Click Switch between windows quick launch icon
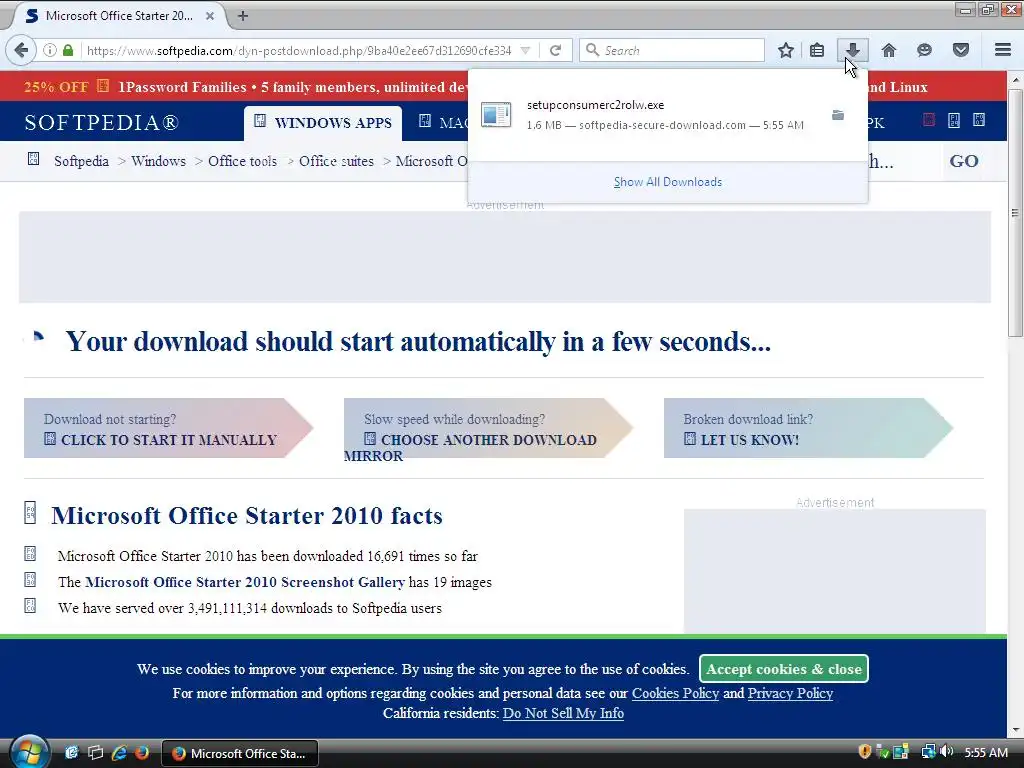The height and width of the screenshot is (768, 1024). pyautogui.click(x=95, y=753)
